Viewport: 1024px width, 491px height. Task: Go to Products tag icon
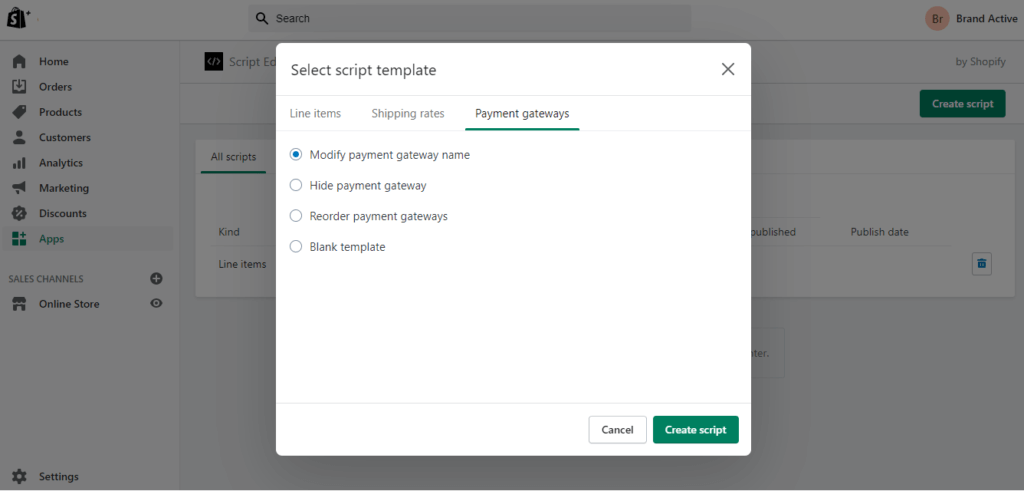[19, 112]
